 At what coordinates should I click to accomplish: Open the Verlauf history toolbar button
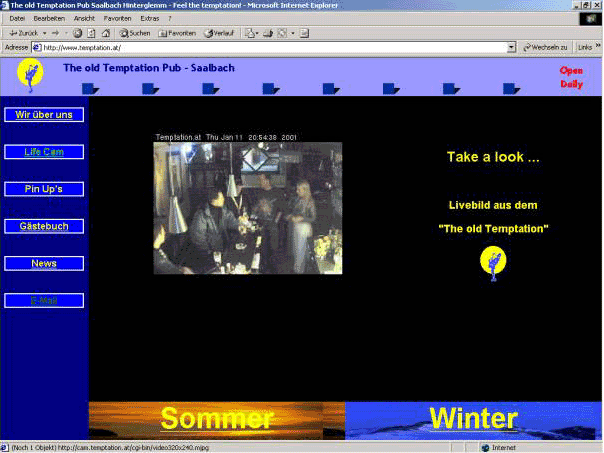(x=220, y=33)
